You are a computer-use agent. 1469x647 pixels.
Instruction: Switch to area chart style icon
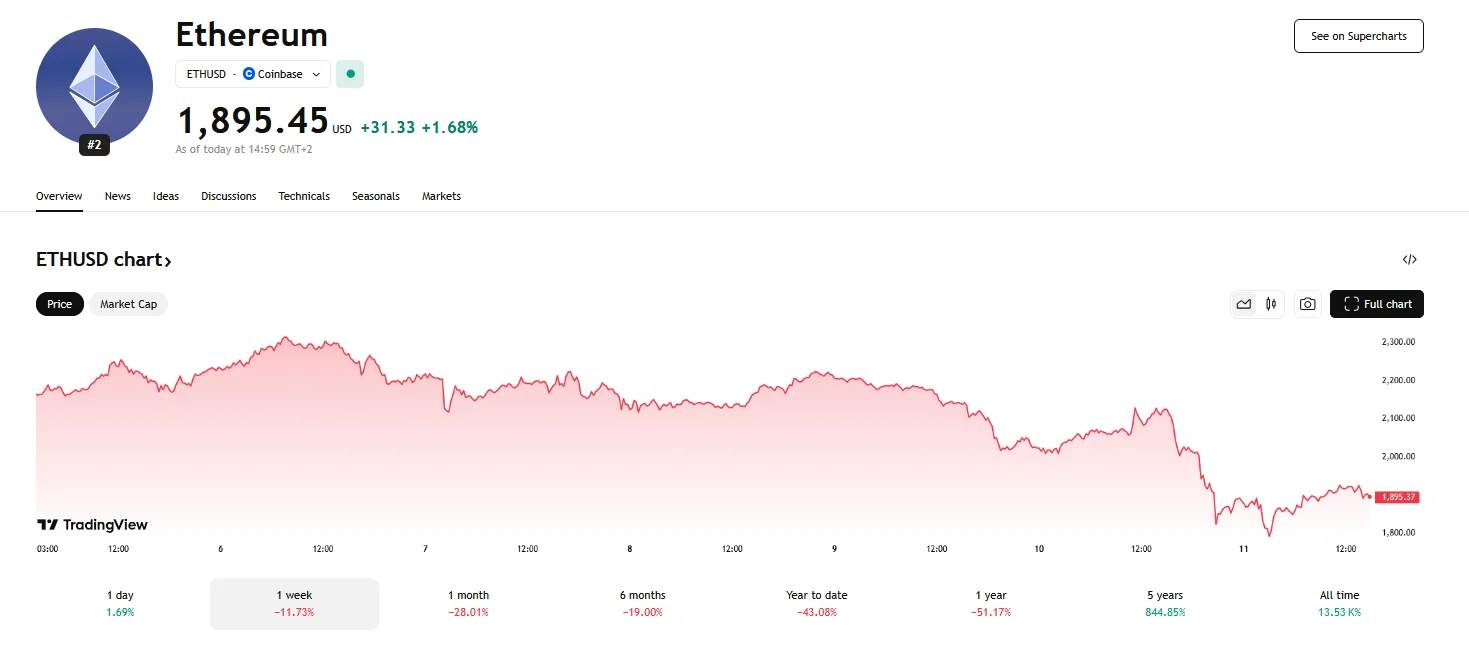pos(1244,304)
